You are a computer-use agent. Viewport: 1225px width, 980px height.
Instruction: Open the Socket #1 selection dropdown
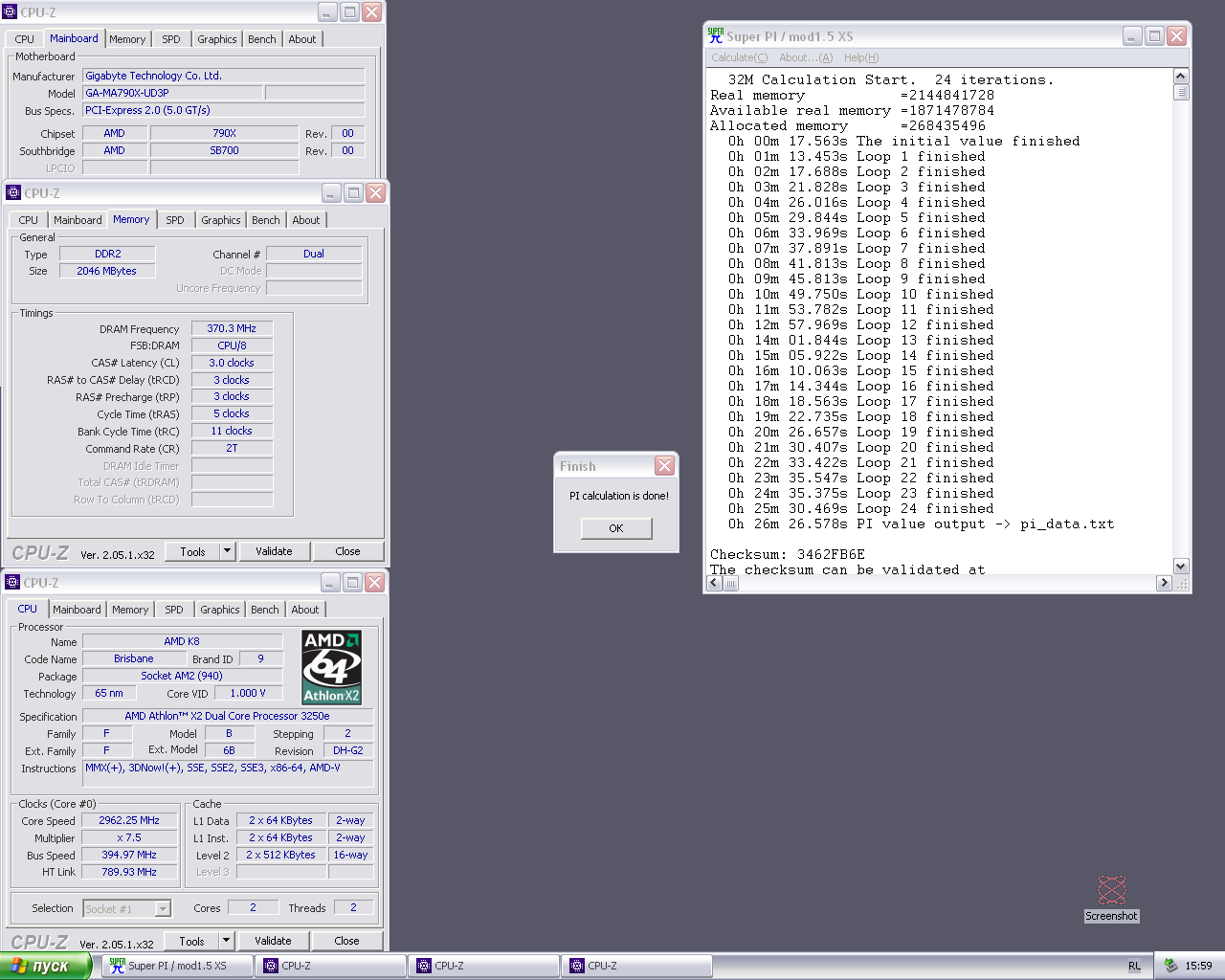[x=127, y=908]
